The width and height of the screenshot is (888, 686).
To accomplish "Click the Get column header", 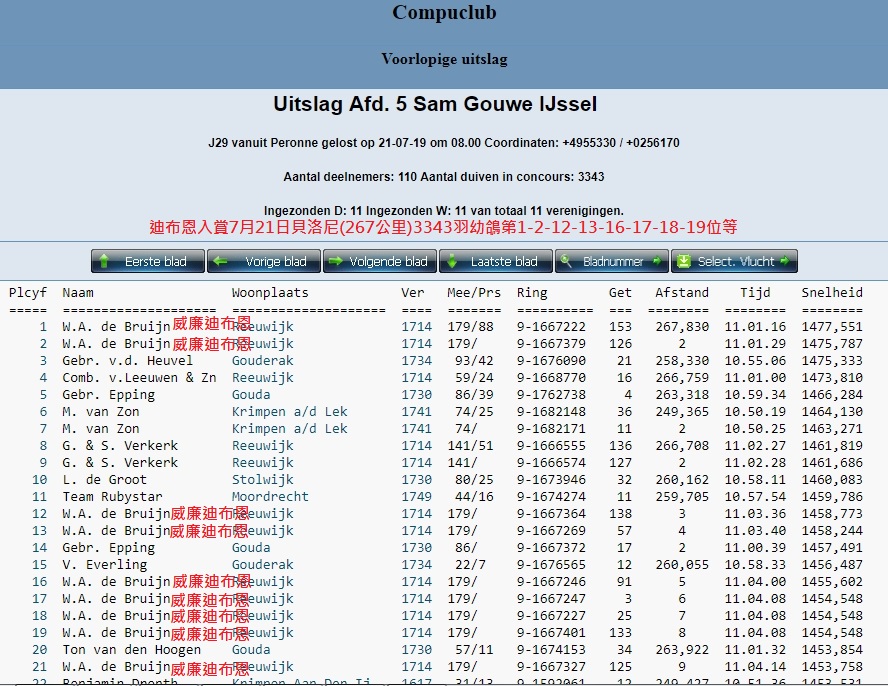I will click(620, 293).
